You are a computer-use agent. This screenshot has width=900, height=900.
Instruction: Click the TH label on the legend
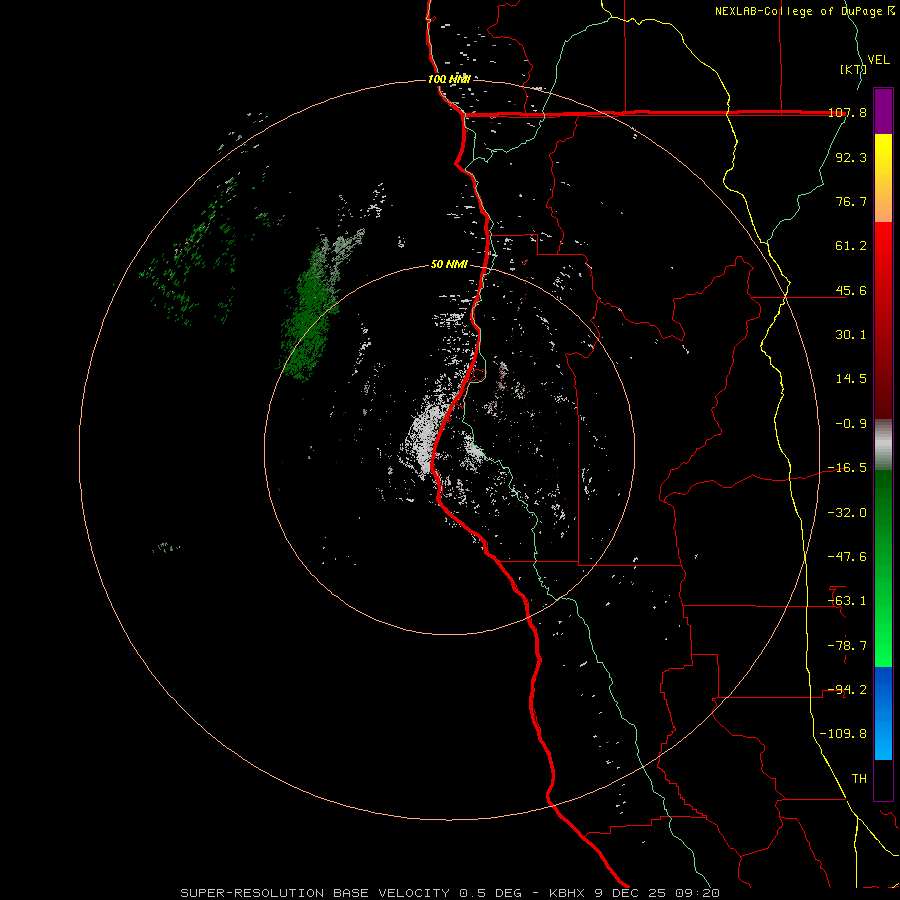859,779
